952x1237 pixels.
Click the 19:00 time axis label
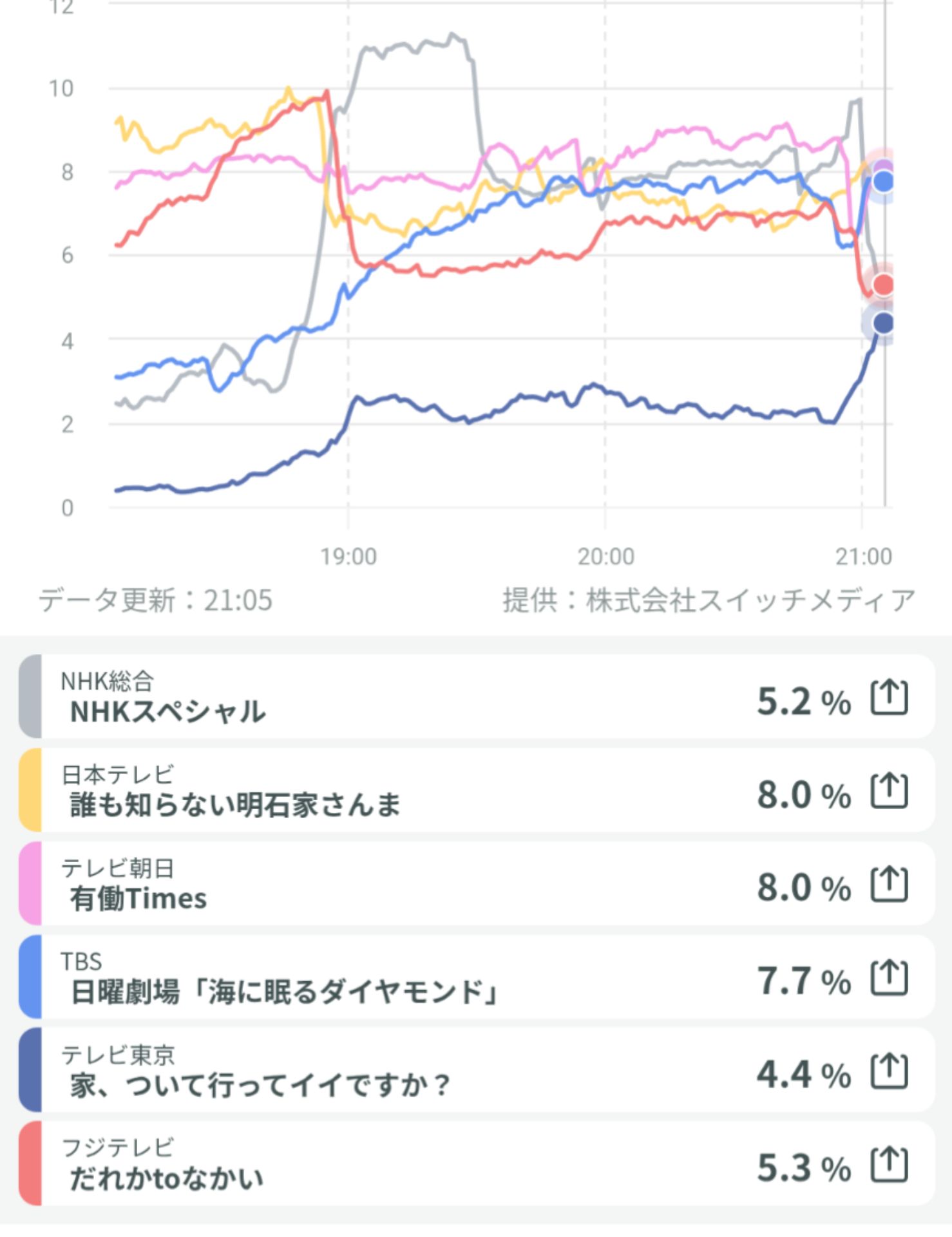point(348,556)
